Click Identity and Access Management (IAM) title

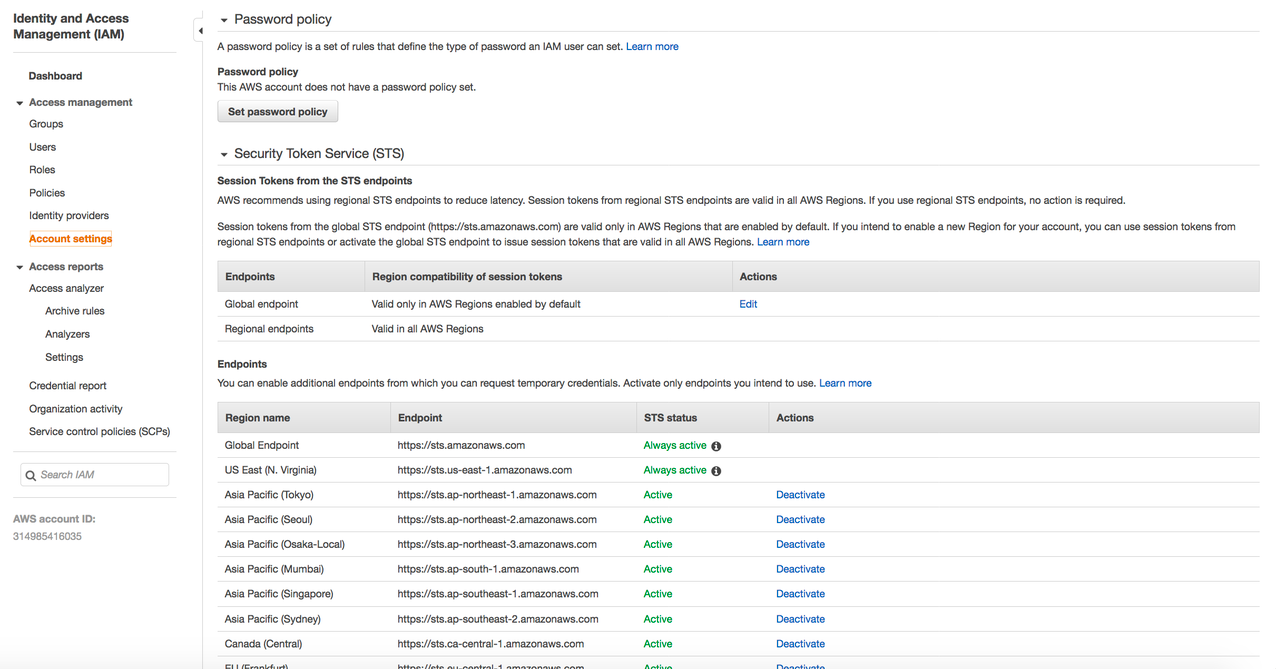(x=71, y=27)
